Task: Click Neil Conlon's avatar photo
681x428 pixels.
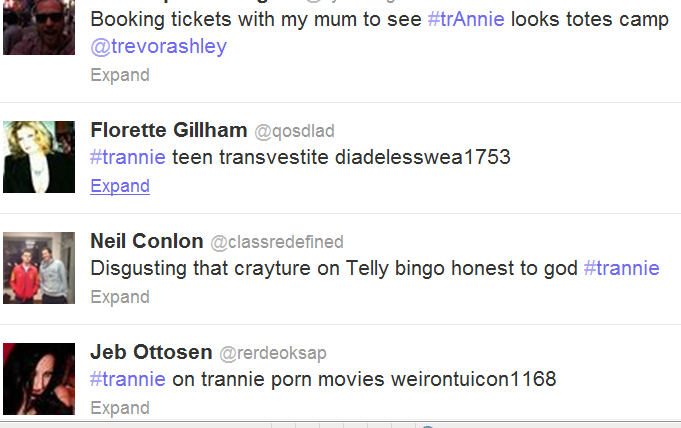Action: [39, 268]
